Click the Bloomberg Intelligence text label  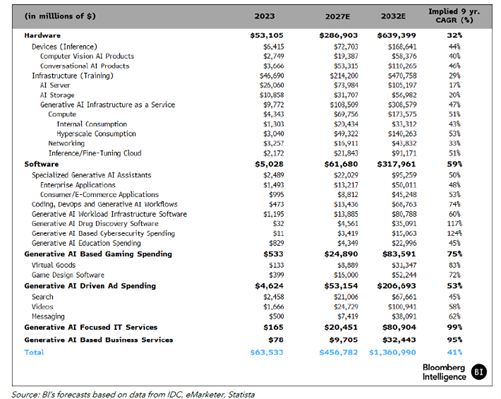[x=444, y=372]
